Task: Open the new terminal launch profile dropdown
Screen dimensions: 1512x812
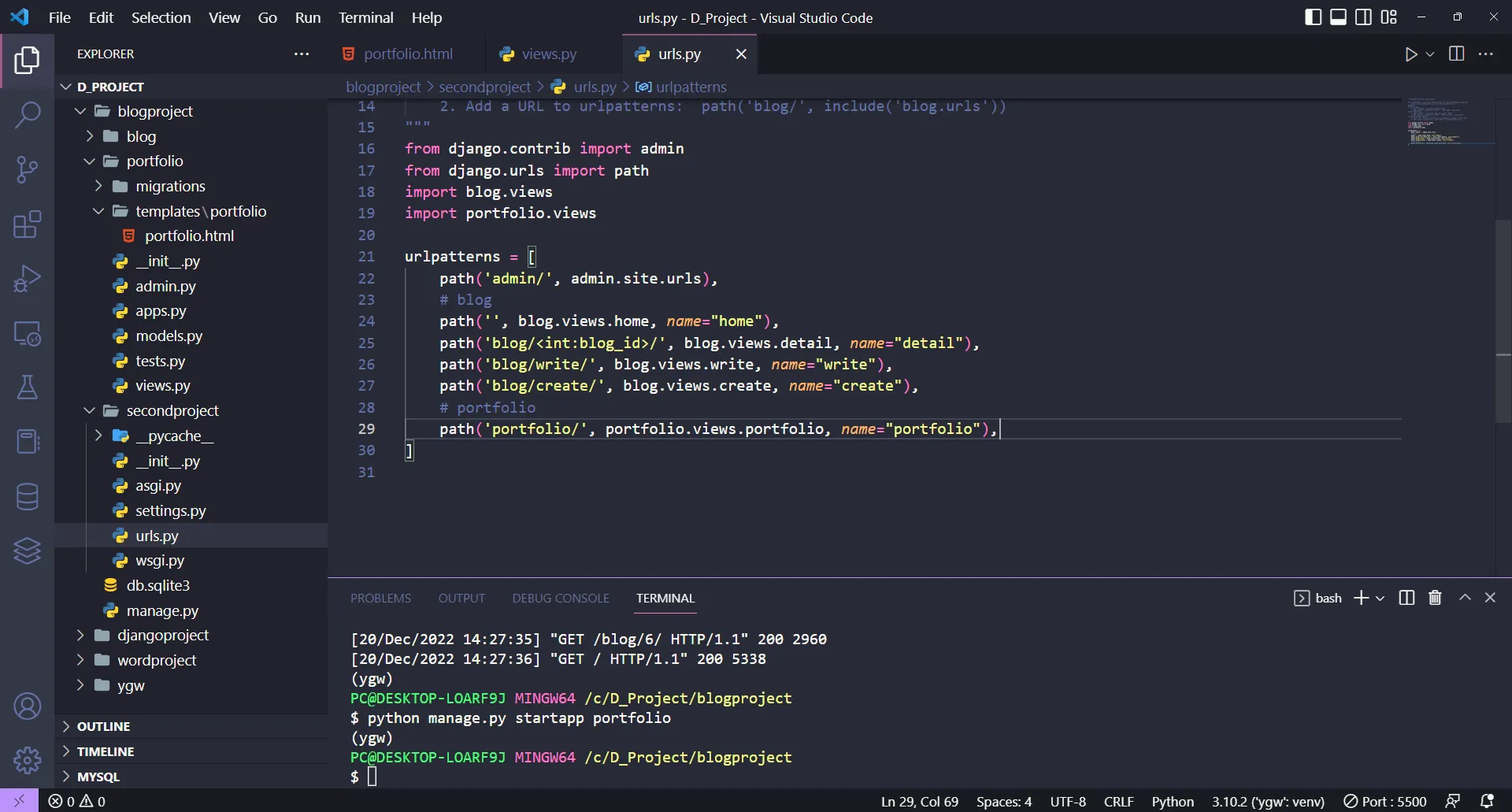Action: 1380,599
